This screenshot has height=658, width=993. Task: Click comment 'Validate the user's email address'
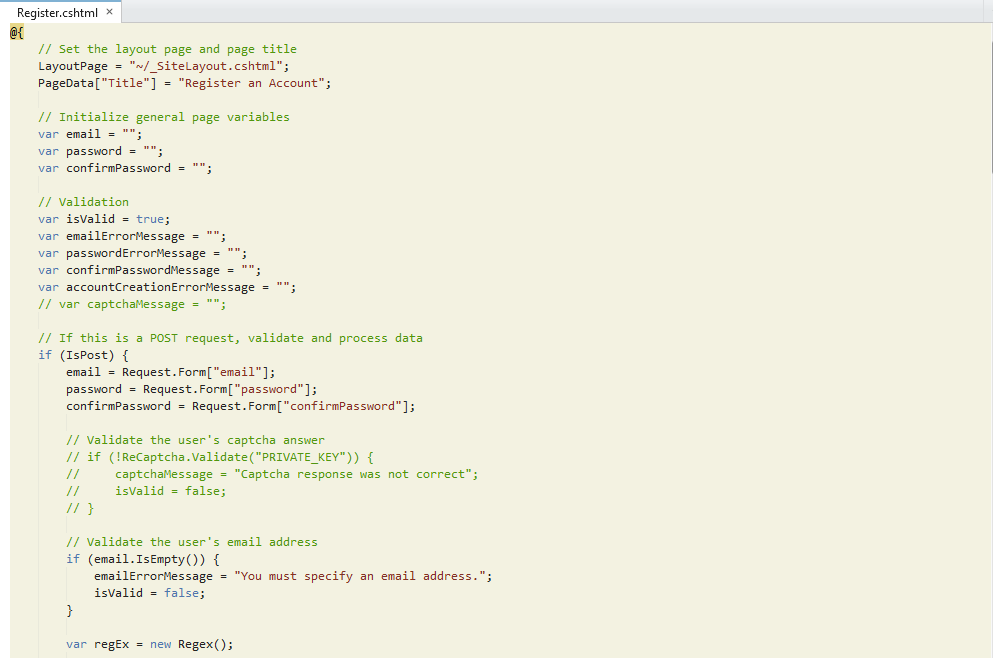pyautogui.click(x=192, y=542)
